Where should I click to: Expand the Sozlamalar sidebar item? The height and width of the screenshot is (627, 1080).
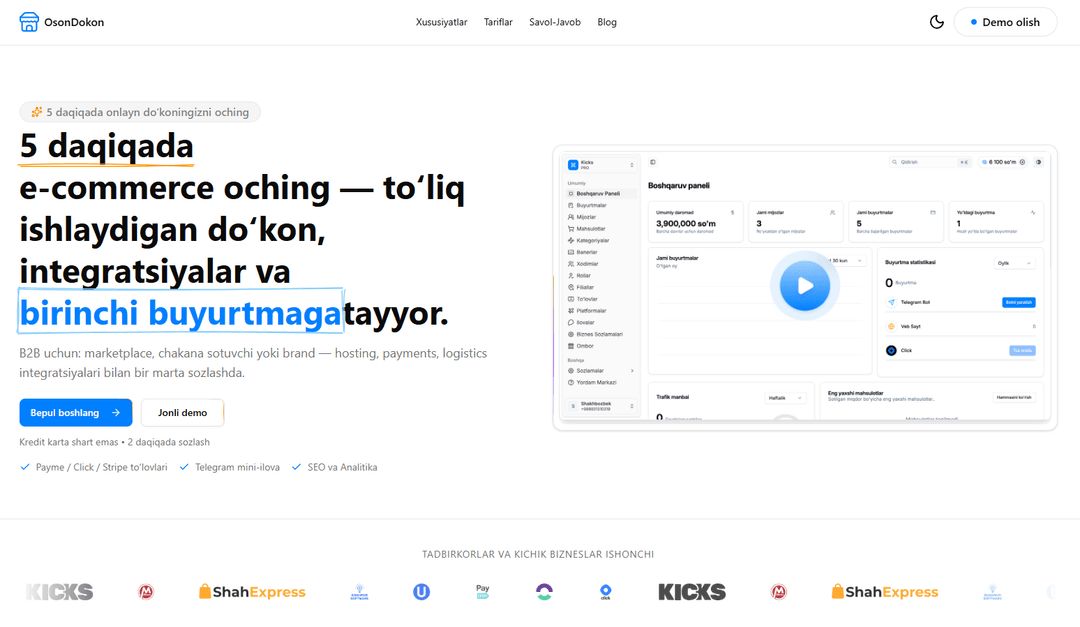[x=601, y=371]
